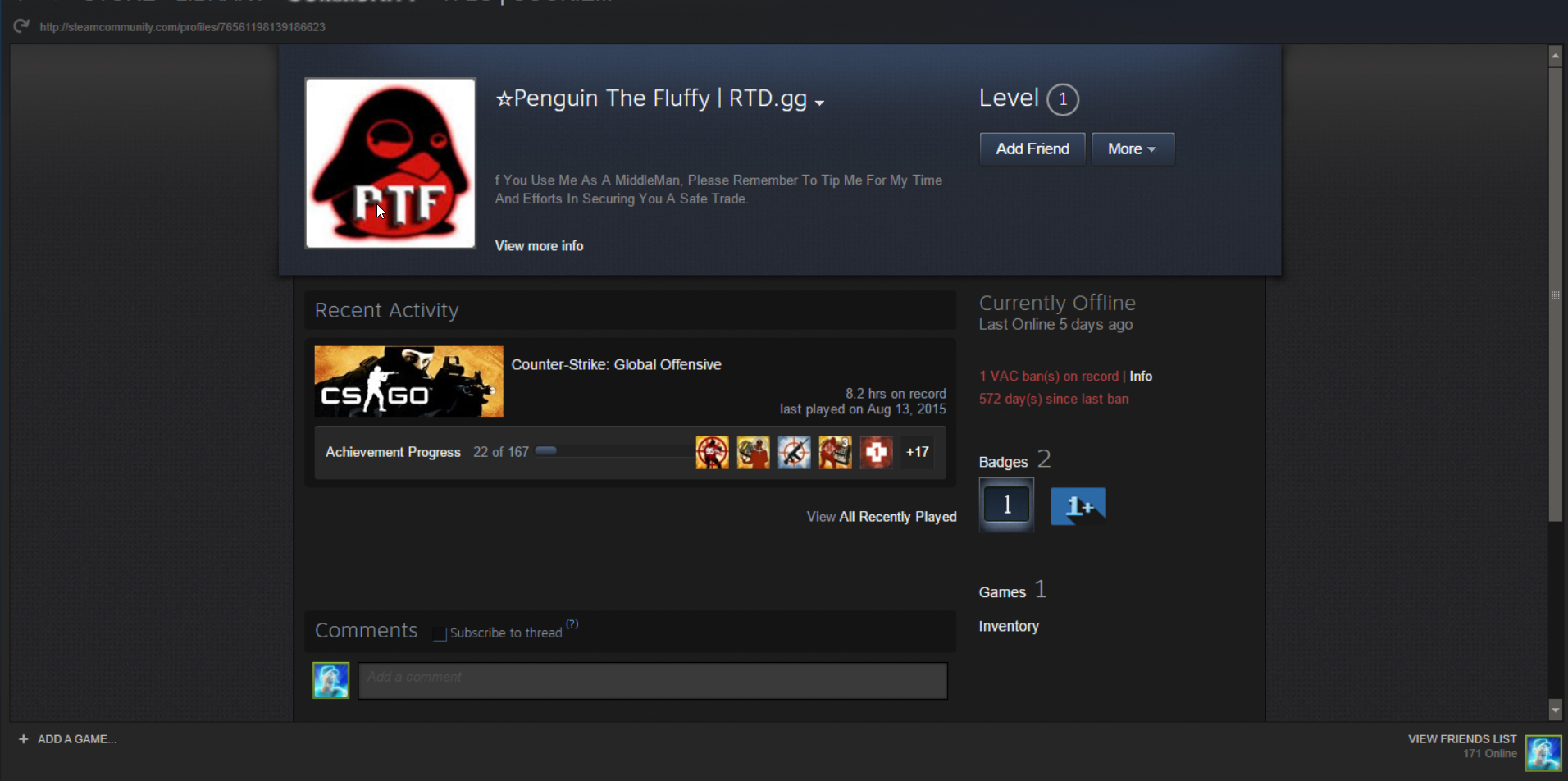Click the rifle crosshair achievement icon
The width and height of the screenshot is (1568, 781).
pos(794,452)
